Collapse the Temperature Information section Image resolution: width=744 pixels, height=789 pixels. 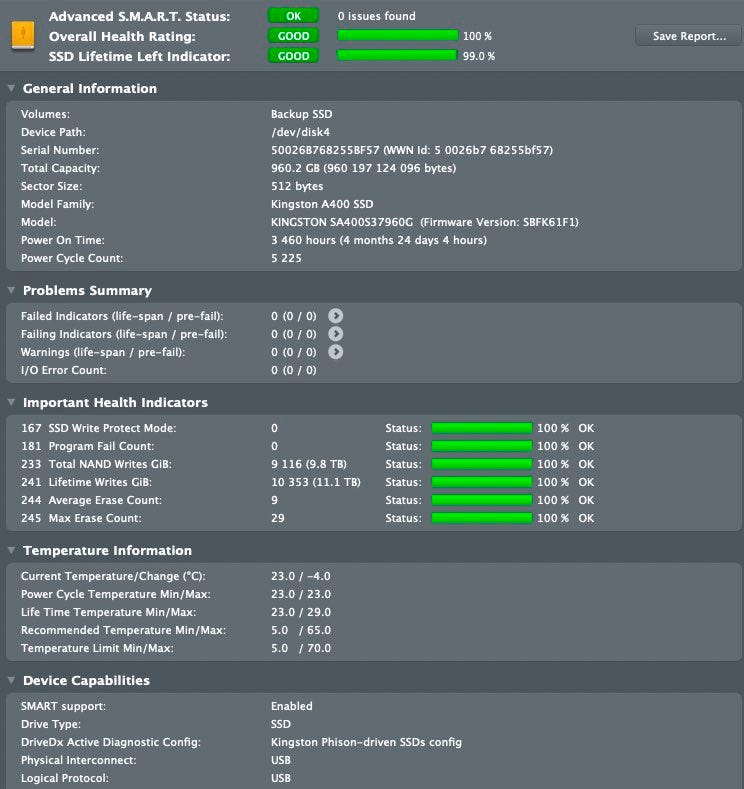pos(11,550)
